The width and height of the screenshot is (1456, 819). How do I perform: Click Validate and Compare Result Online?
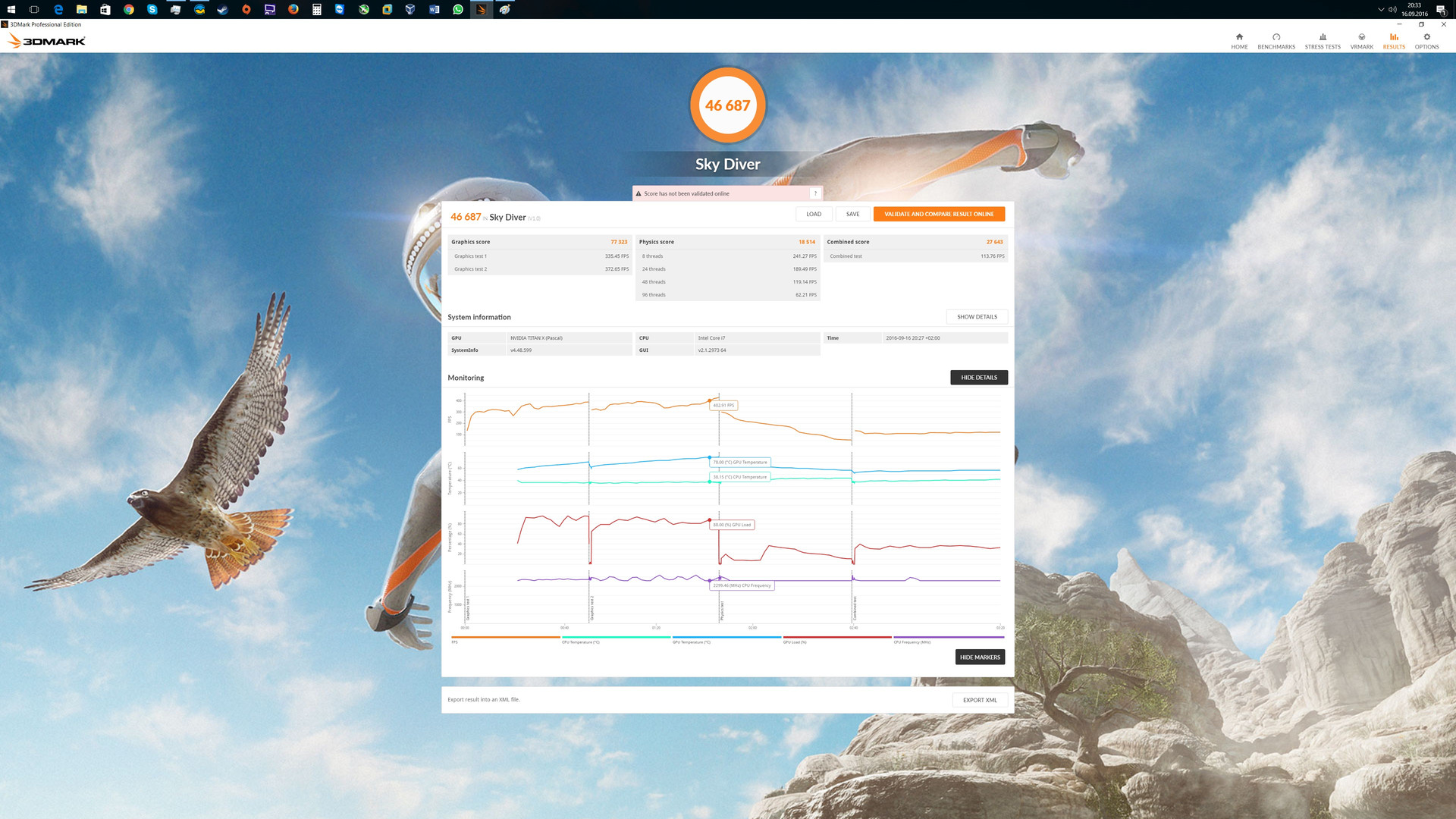click(939, 214)
